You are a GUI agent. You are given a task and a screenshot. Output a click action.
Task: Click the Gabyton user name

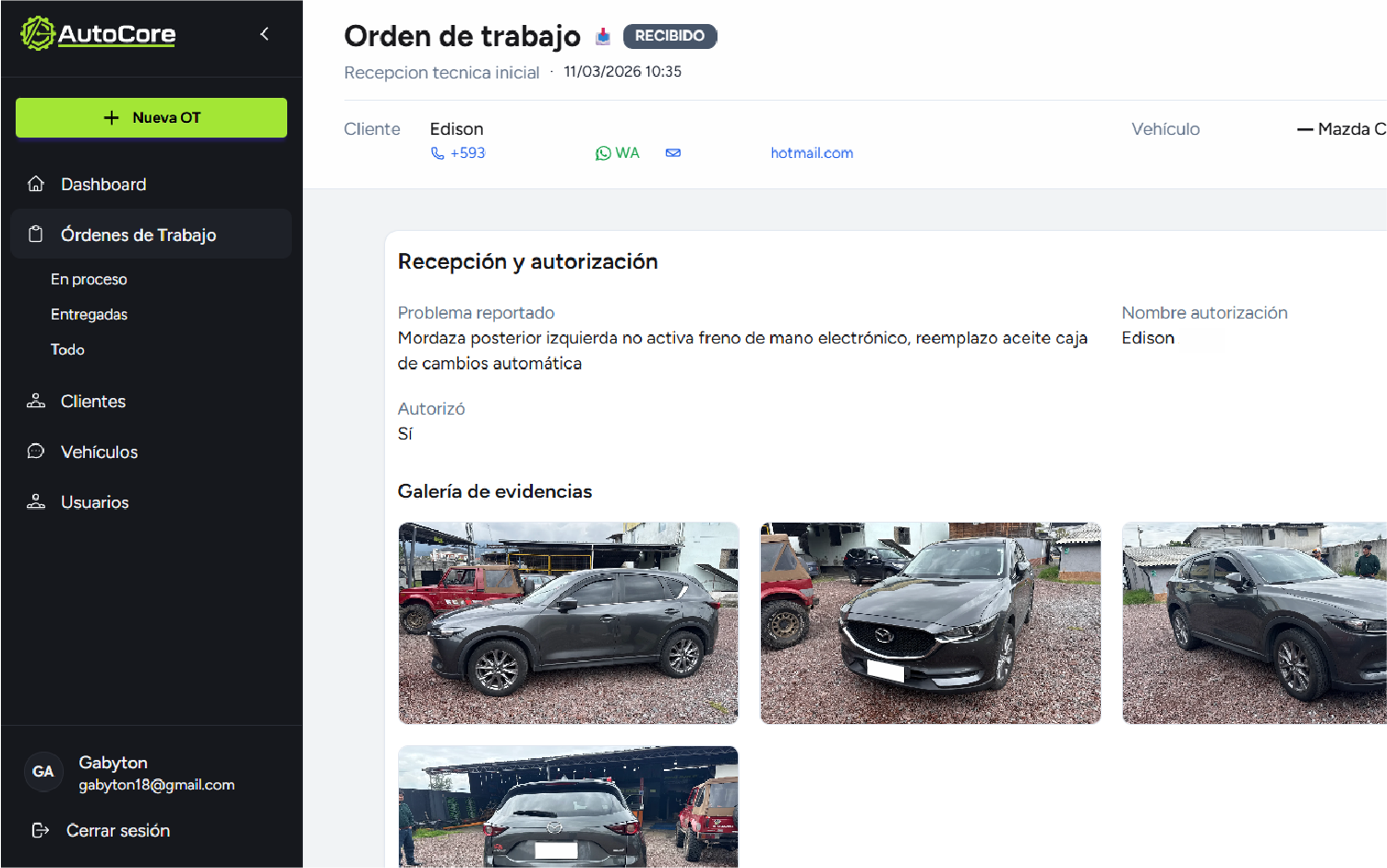tap(113, 763)
